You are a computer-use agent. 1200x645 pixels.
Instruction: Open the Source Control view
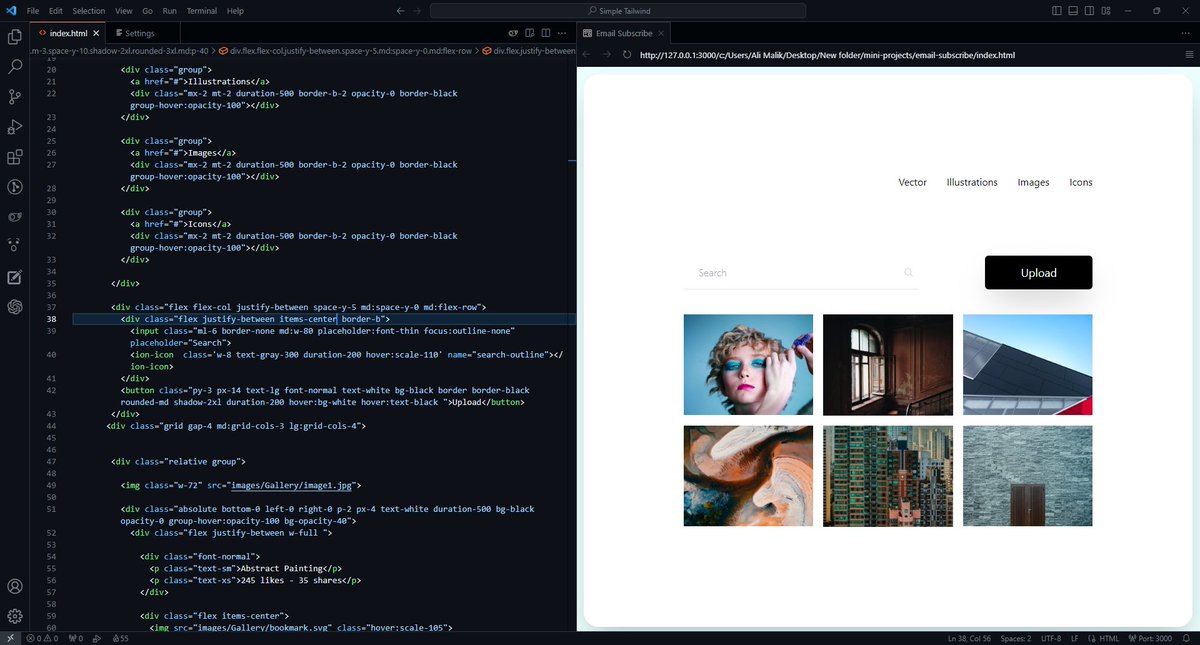point(15,97)
